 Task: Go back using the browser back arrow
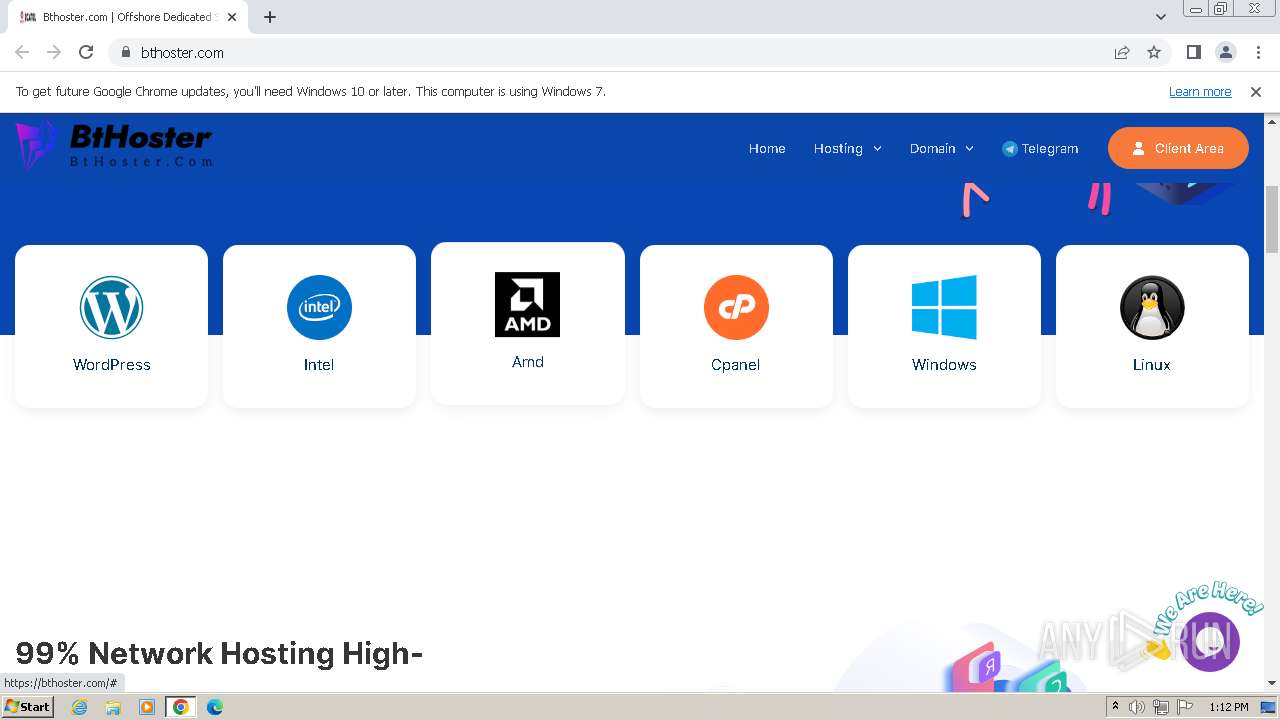22,52
